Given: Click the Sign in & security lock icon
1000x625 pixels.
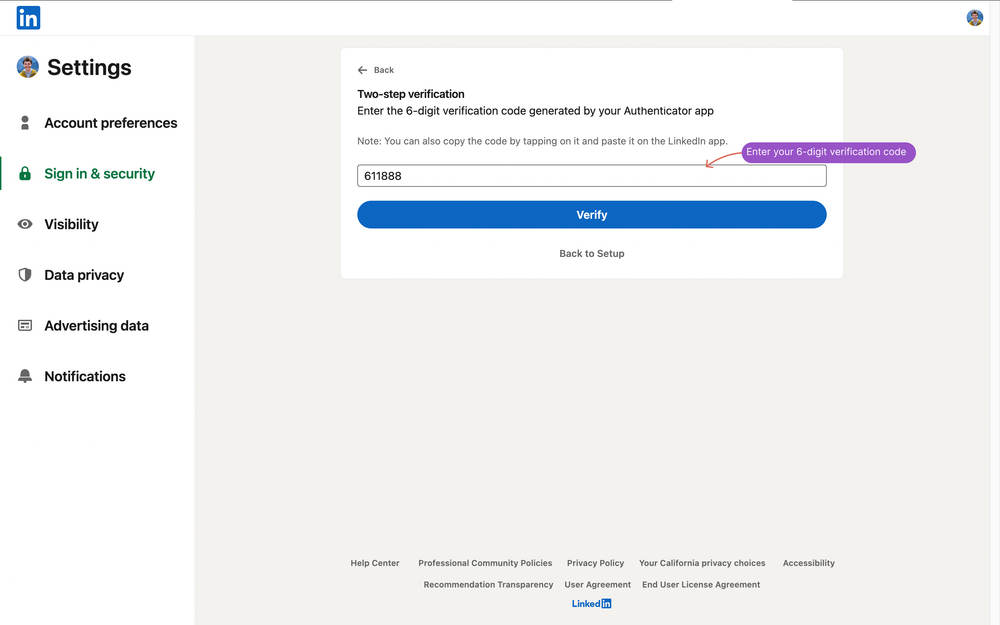Looking at the screenshot, I should [x=24, y=173].
